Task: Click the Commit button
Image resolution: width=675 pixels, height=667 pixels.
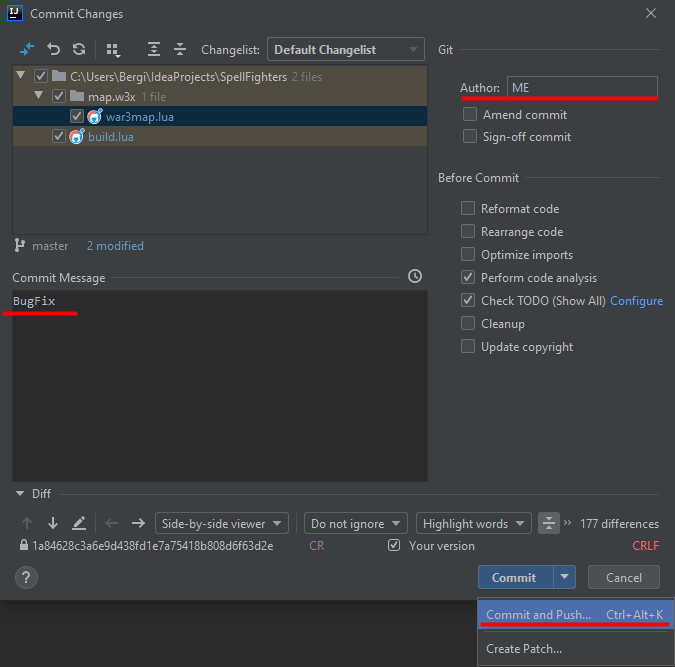Action: 515,577
